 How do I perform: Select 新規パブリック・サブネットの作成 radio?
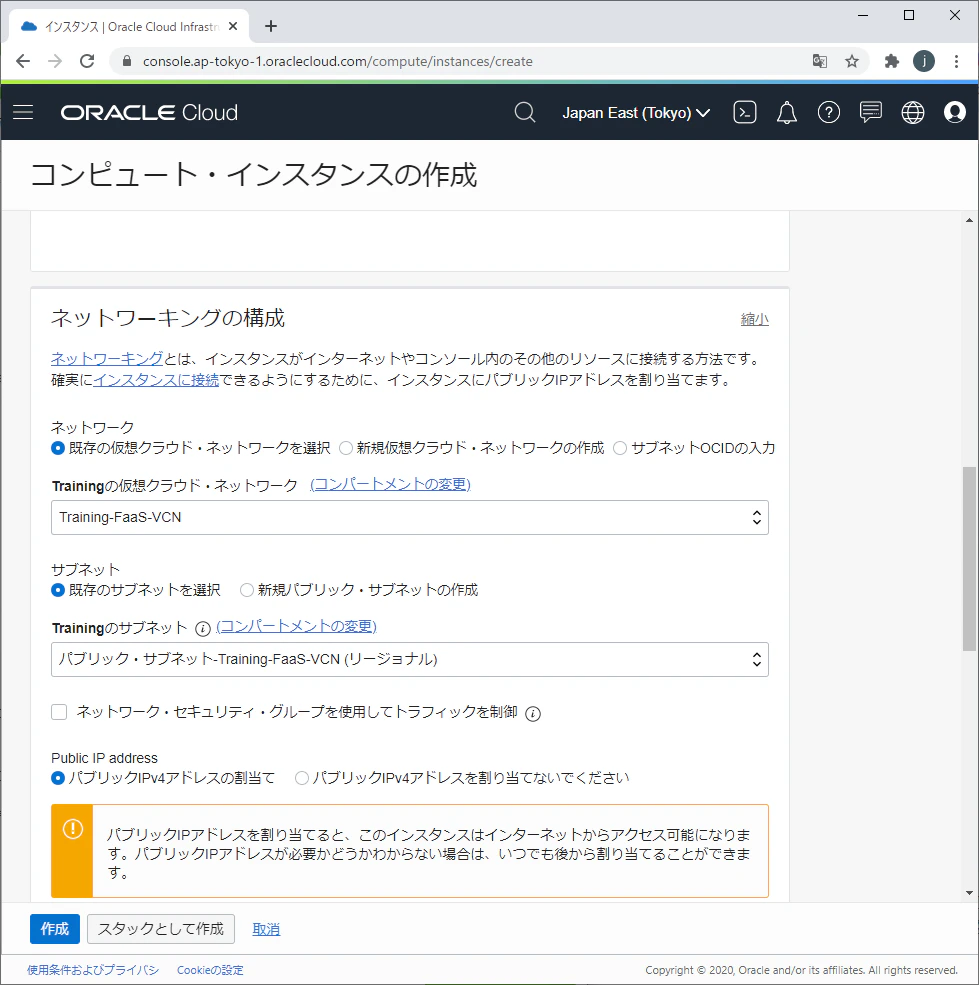(247, 590)
